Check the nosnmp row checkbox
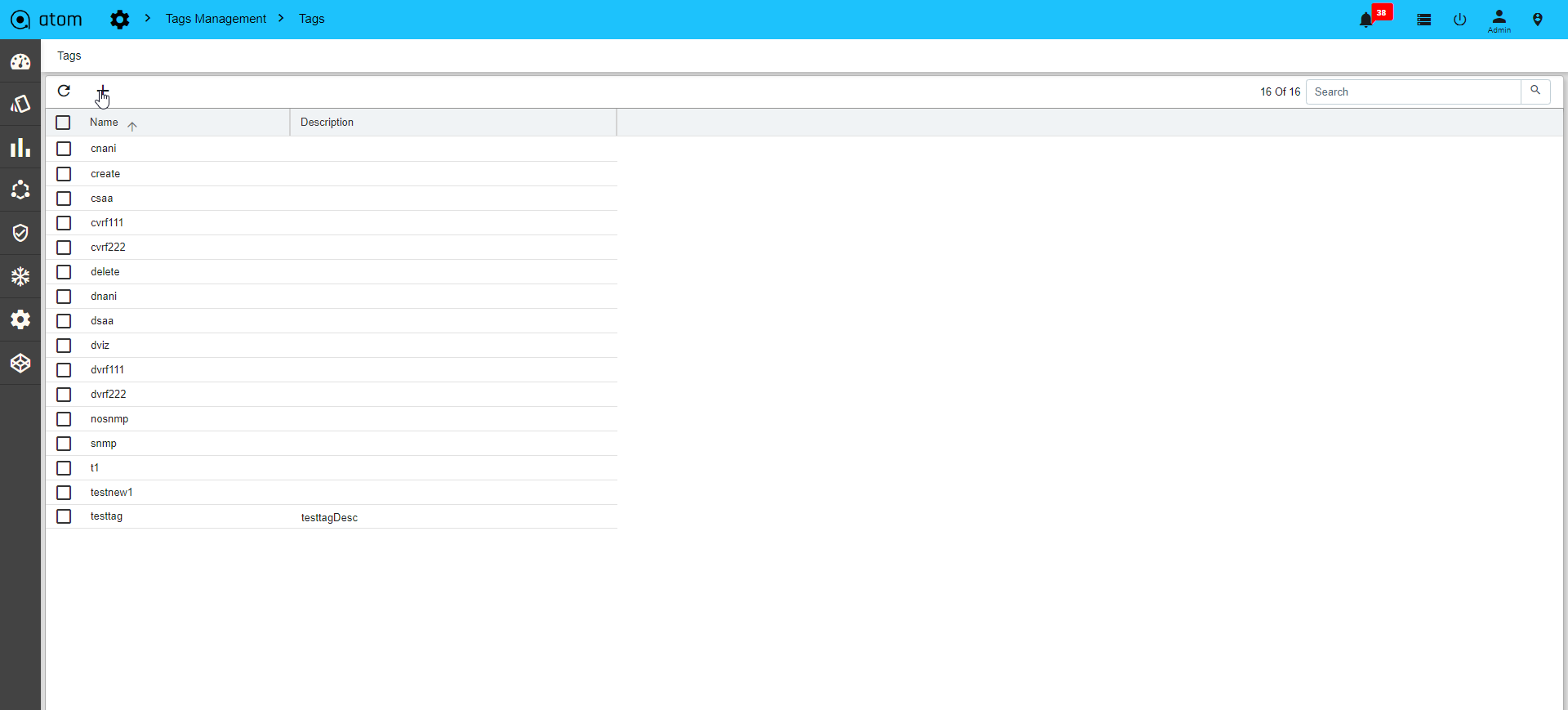This screenshot has height=710, width=1568. point(64,419)
